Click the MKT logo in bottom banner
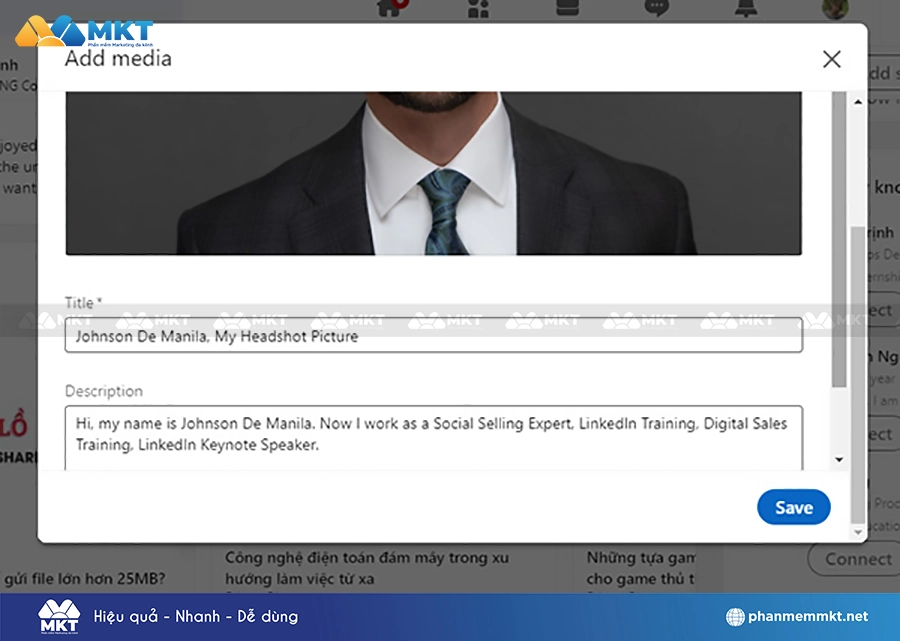Image resolution: width=900 pixels, height=641 pixels. point(59,617)
